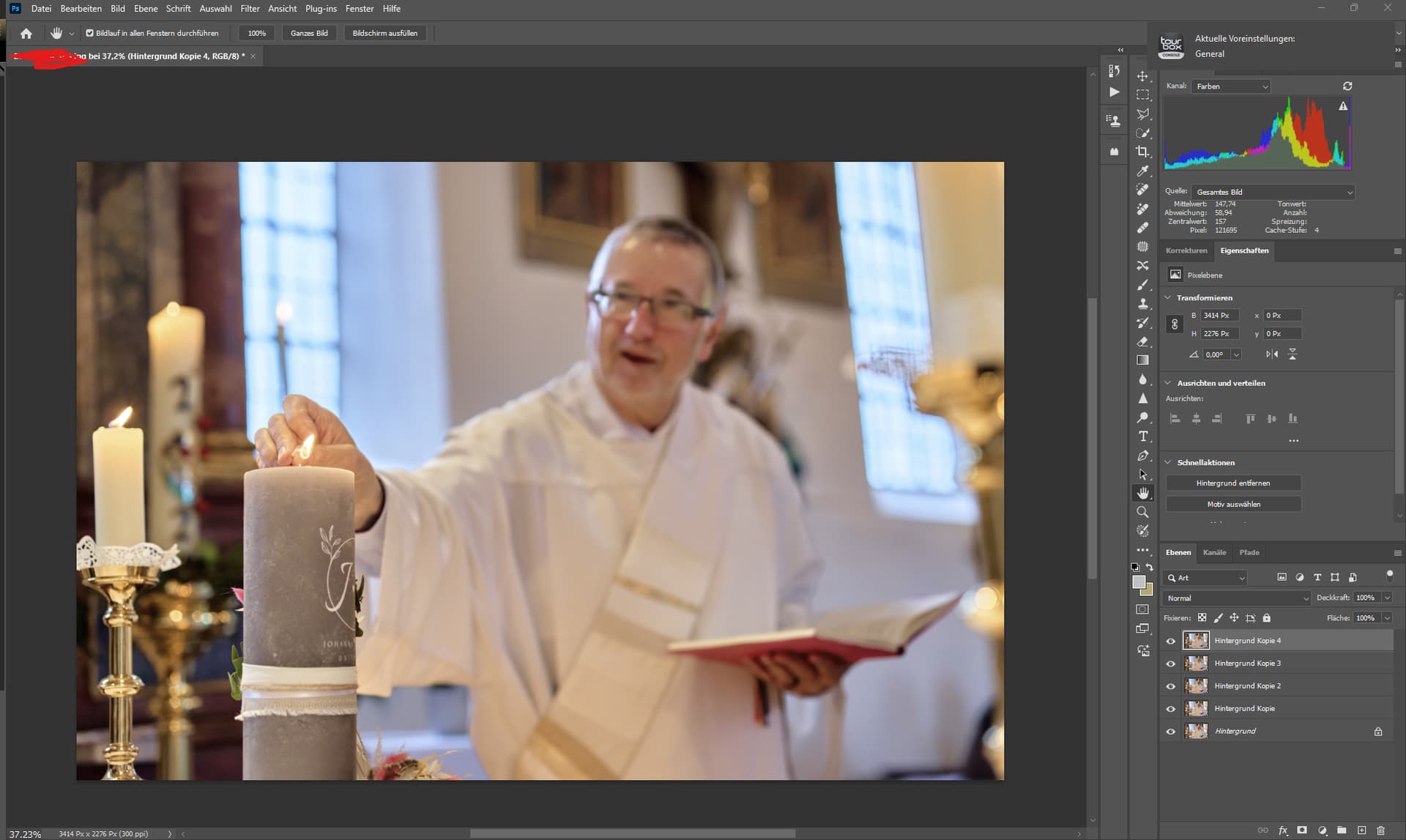Click the foreground color swatch
The width and height of the screenshot is (1406, 840).
point(1138,582)
